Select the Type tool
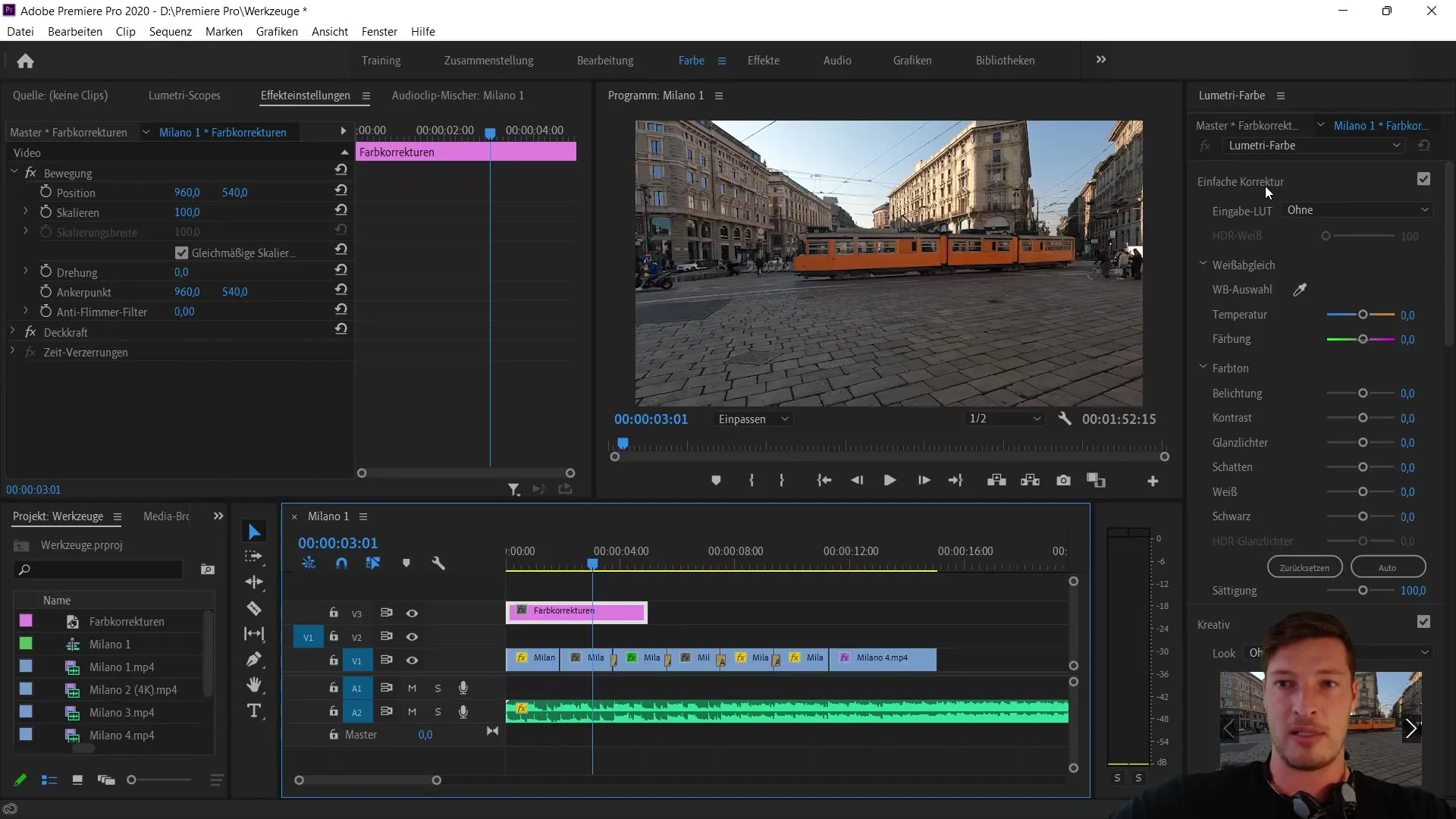The image size is (1456, 819). pyautogui.click(x=254, y=711)
